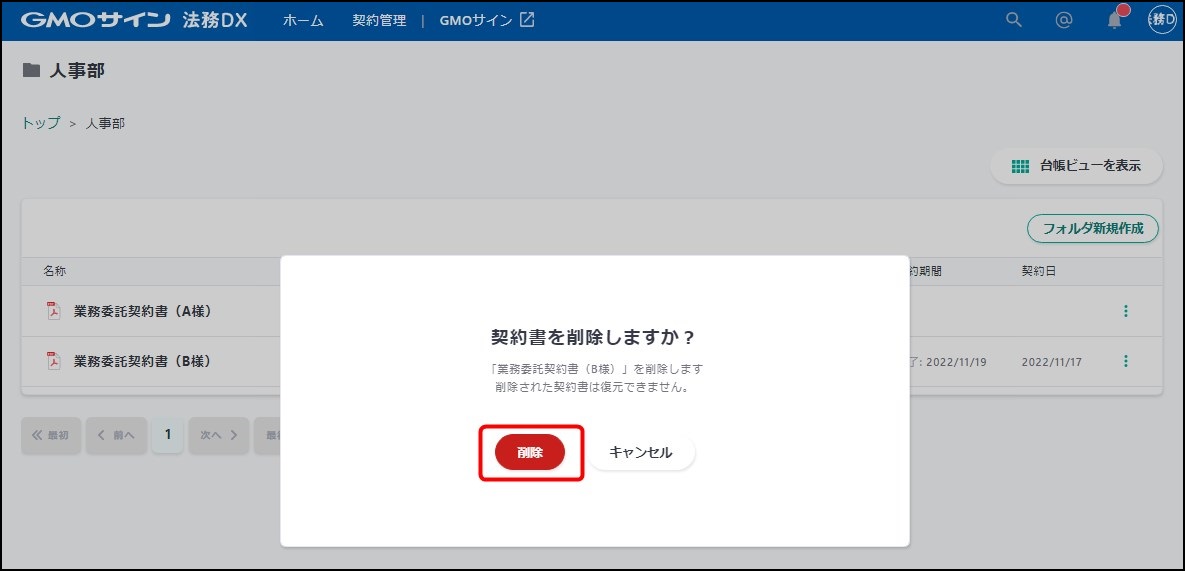Screen dimensions: 1185x571
Task: Click the キャンセル cancel button
Action: point(641,452)
